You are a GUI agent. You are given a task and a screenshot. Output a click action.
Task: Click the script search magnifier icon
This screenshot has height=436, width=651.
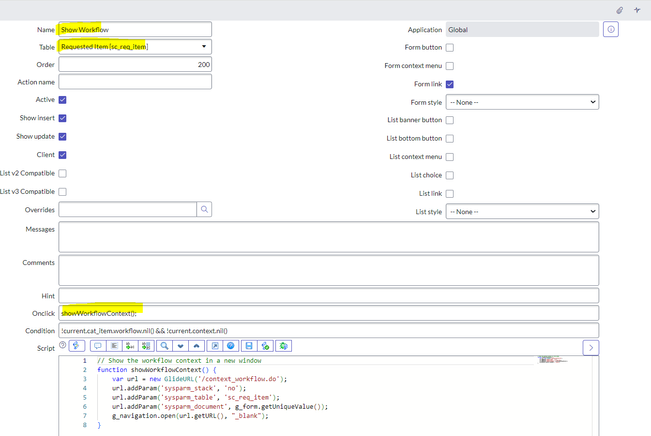pyautogui.click(x=164, y=346)
